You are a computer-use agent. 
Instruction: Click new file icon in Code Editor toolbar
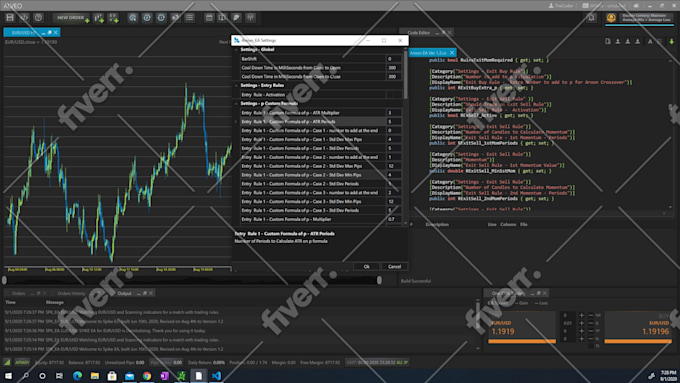coord(608,42)
